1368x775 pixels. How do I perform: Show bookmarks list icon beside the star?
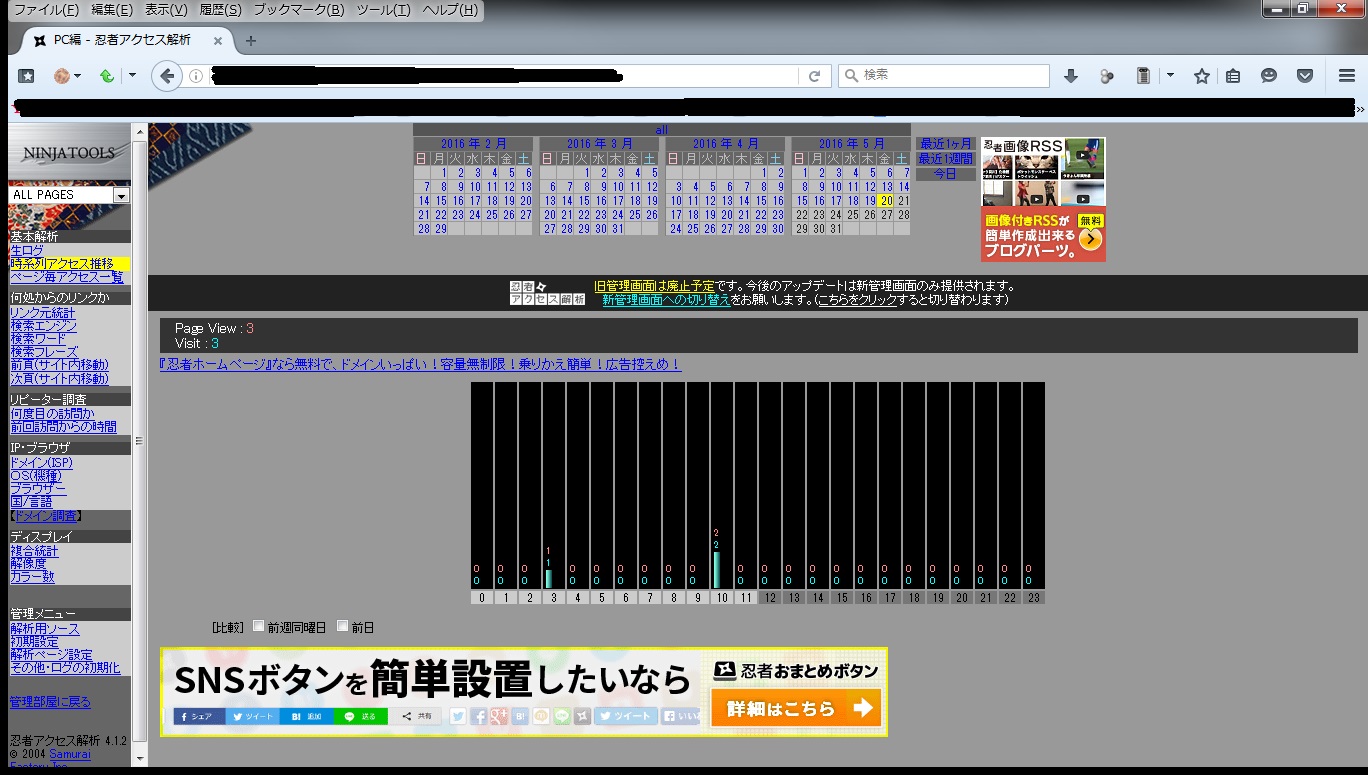pos(1233,76)
